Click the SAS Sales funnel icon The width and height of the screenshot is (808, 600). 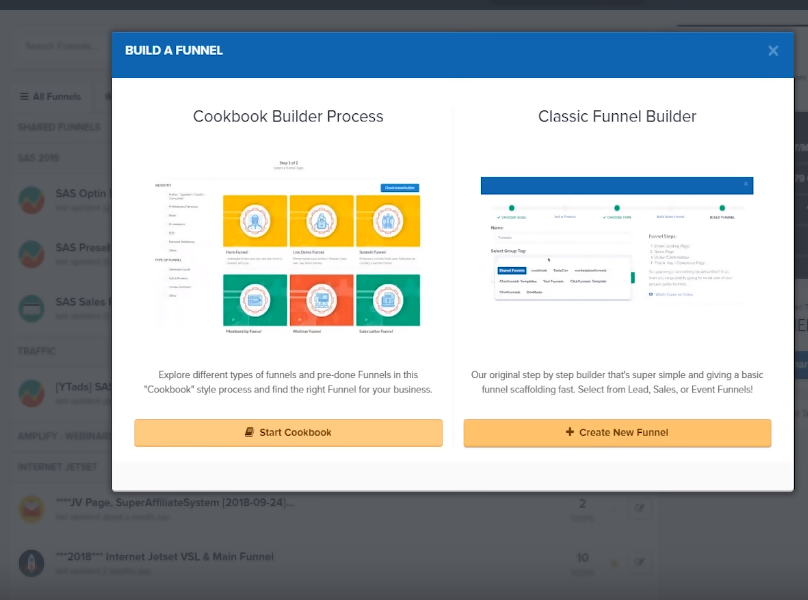point(31,308)
